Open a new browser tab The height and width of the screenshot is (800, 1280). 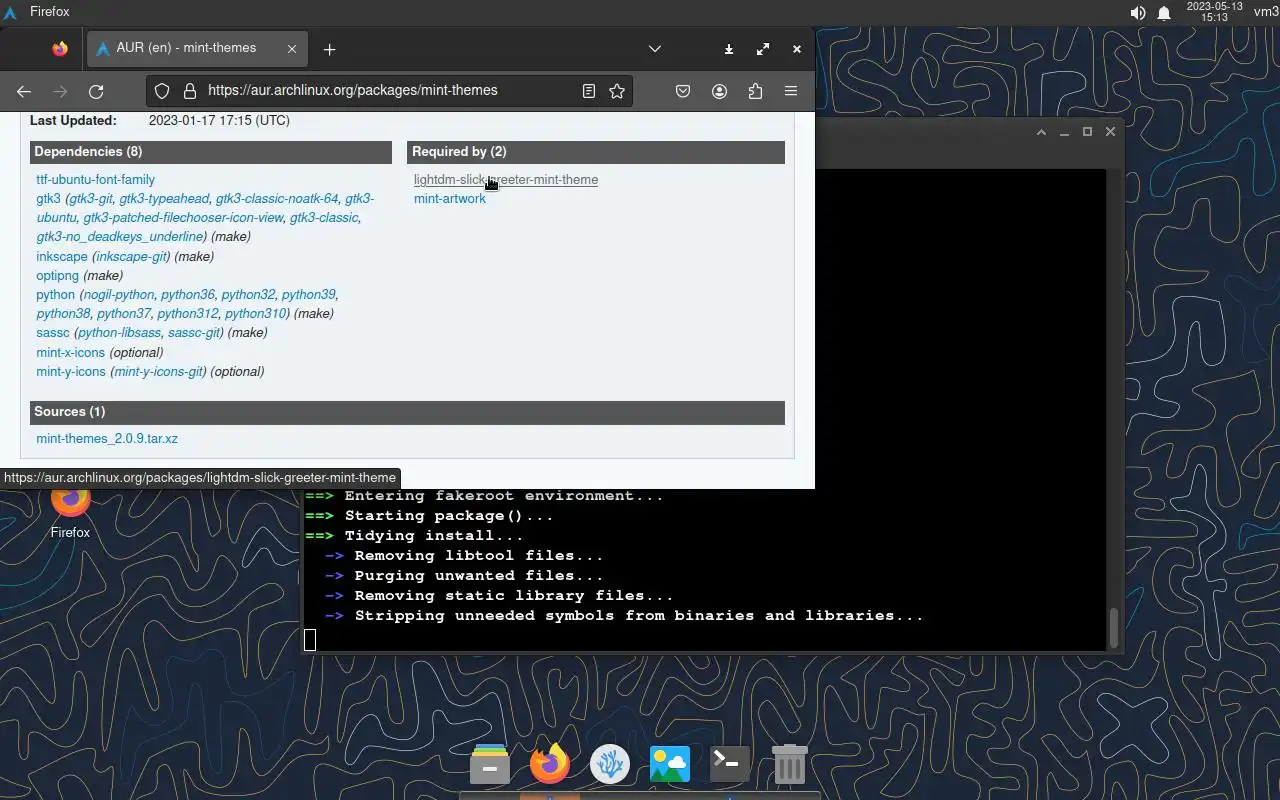point(329,49)
